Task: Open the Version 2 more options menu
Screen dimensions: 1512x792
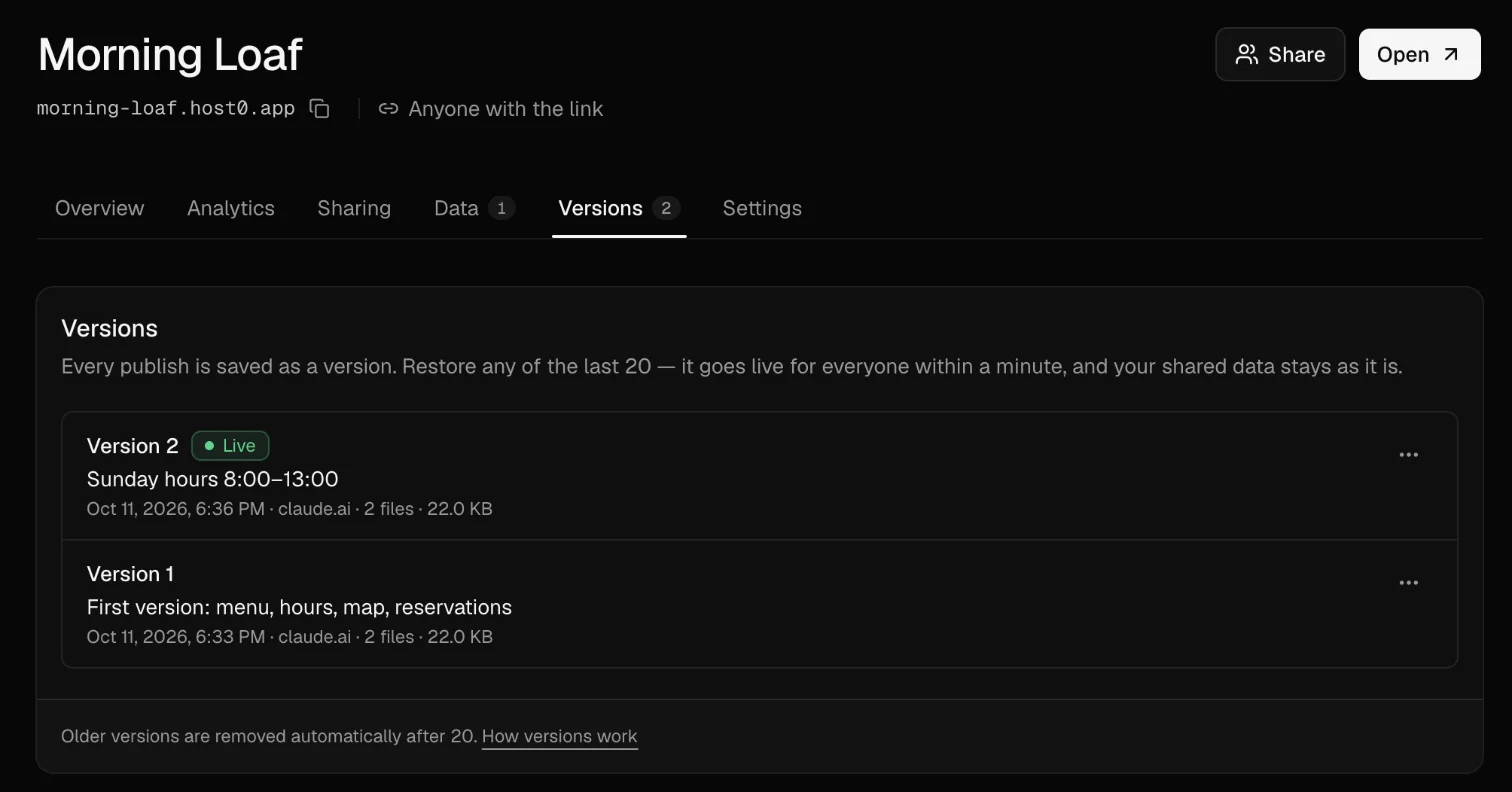Action: [1408, 455]
